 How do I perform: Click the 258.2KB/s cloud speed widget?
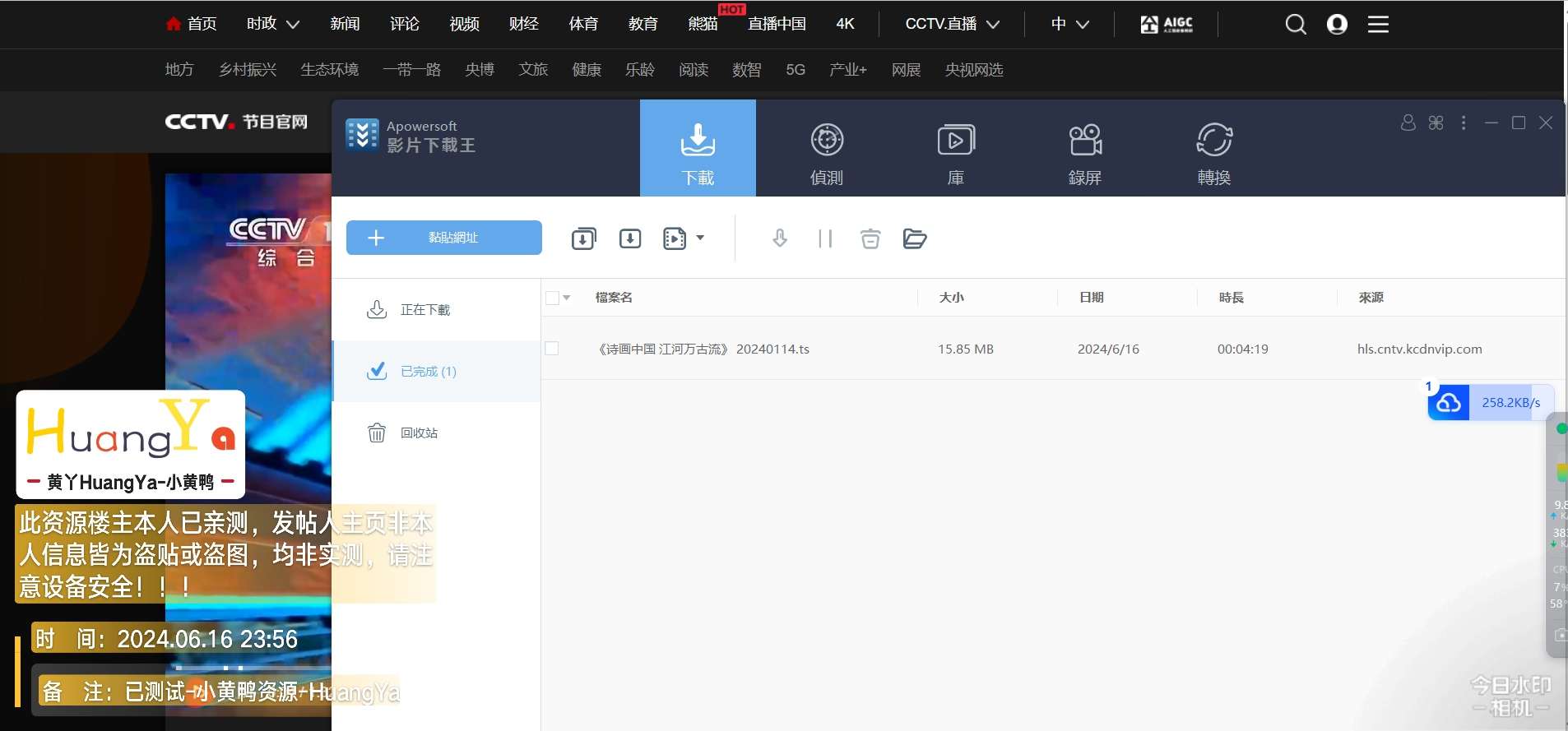tap(1490, 402)
